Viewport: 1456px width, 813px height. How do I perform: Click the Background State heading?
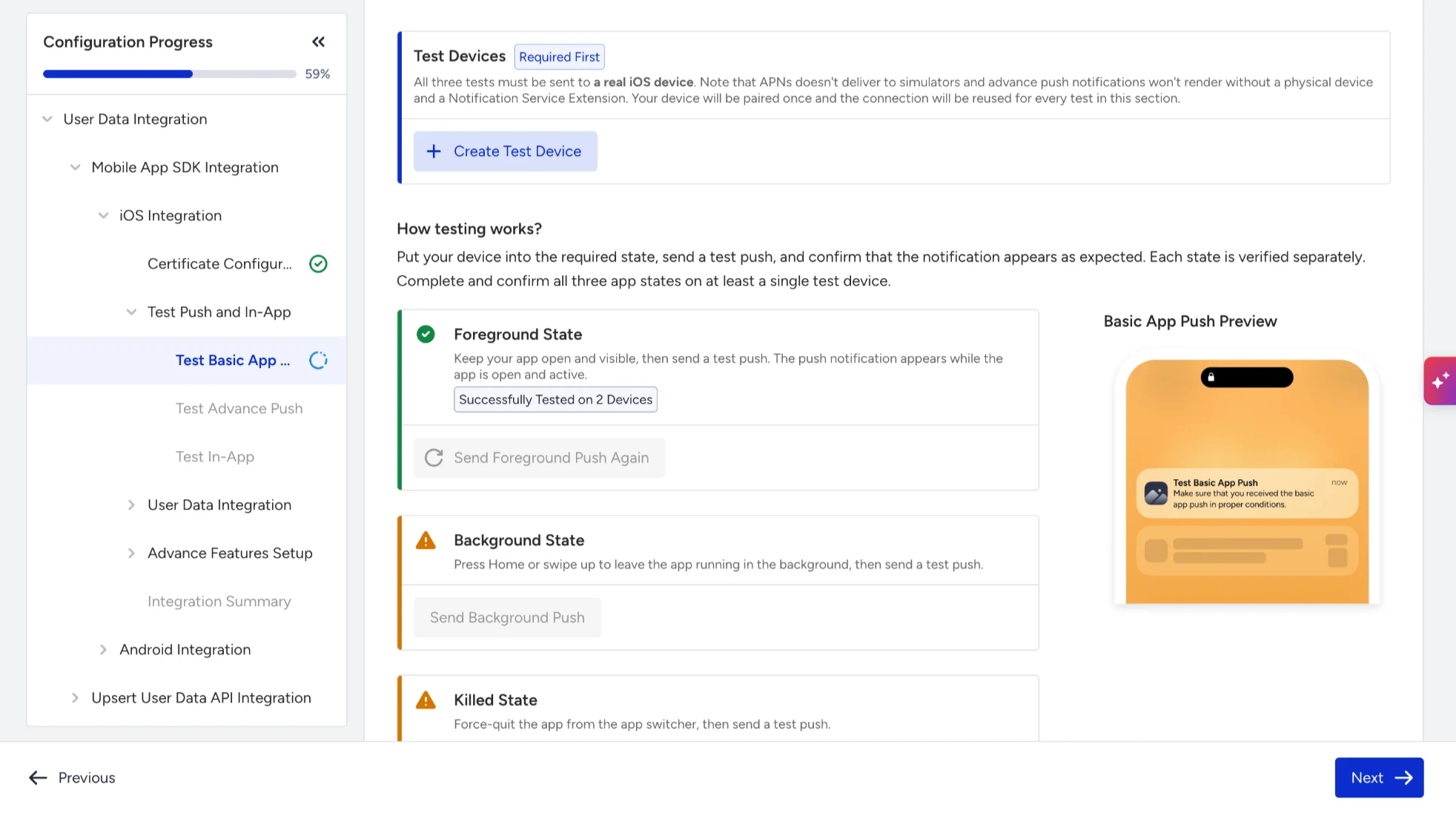point(519,541)
